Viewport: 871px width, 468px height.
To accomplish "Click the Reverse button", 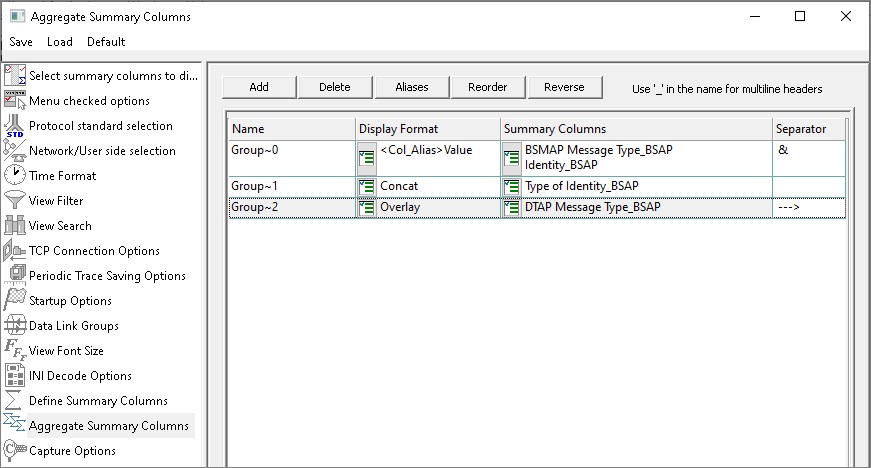I will (564, 87).
